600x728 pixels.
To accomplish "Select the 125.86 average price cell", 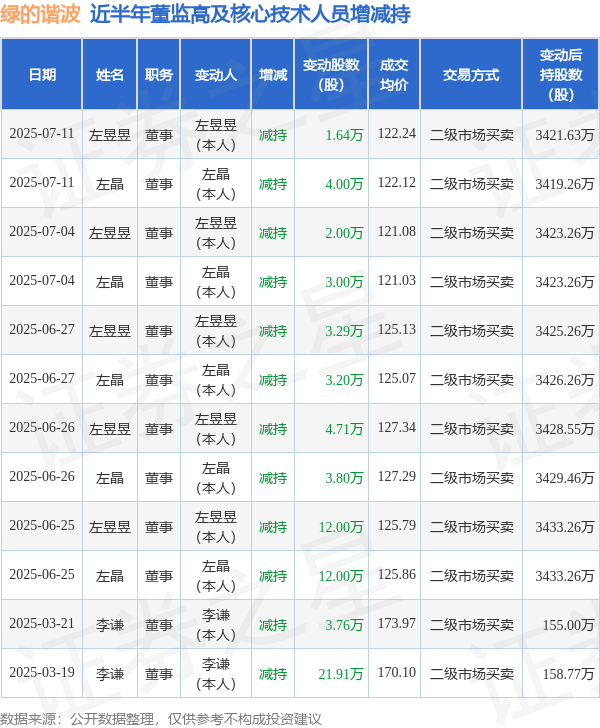I will 397,574.
